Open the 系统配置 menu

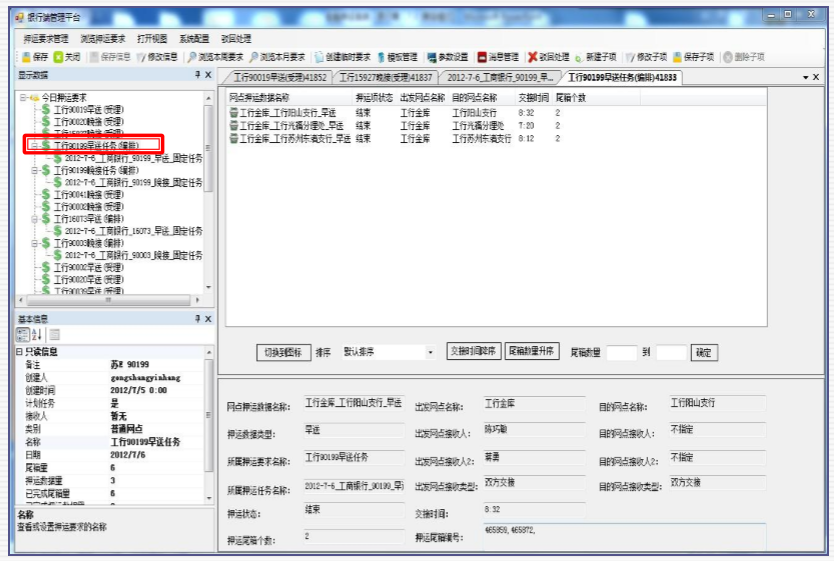[194, 39]
